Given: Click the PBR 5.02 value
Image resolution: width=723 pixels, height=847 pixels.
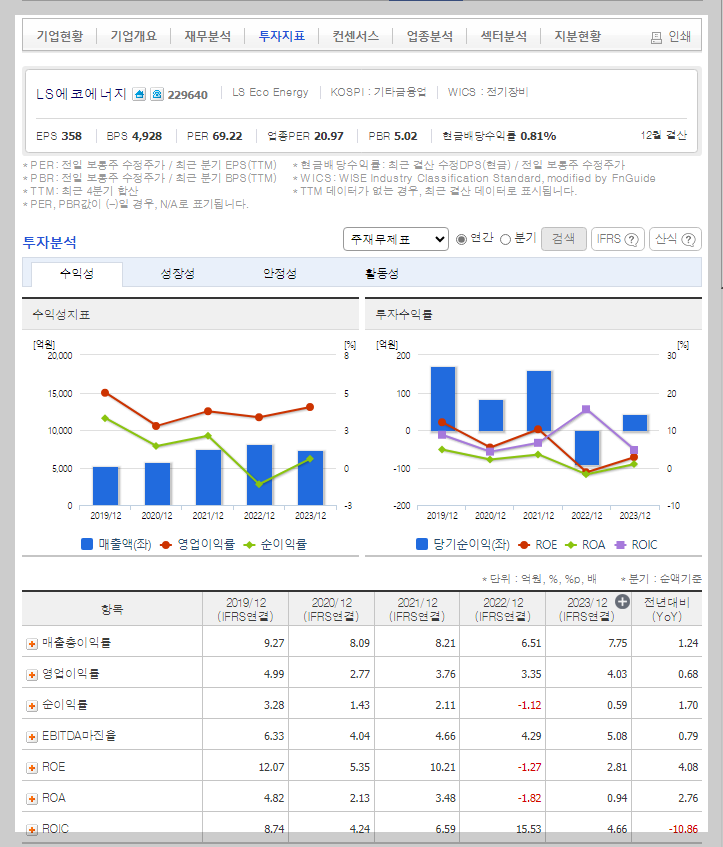Looking at the screenshot, I should [405, 136].
